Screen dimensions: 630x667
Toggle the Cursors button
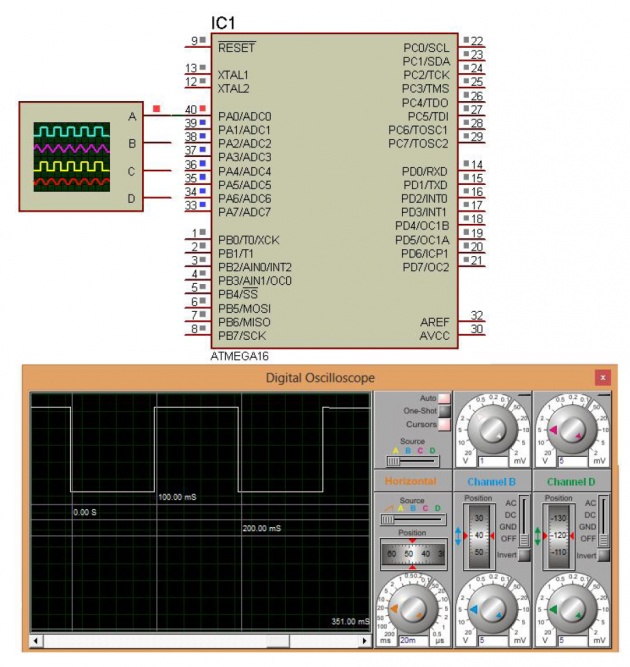pyautogui.click(x=444, y=425)
